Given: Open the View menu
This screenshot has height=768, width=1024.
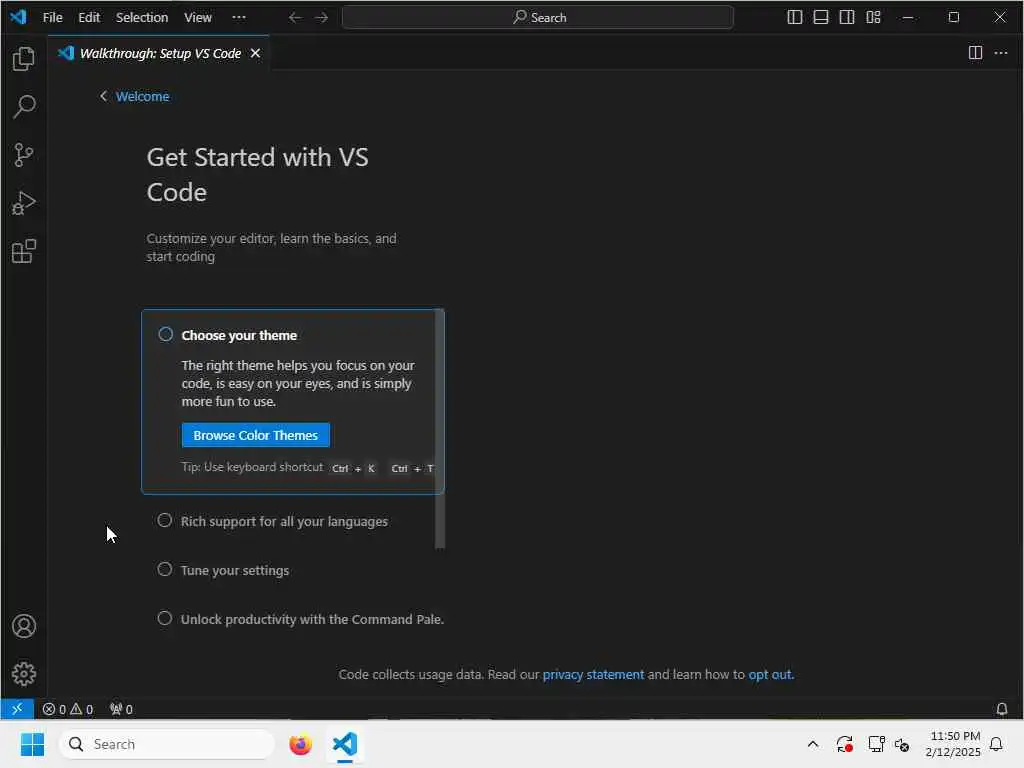Looking at the screenshot, I should [197, 18].
